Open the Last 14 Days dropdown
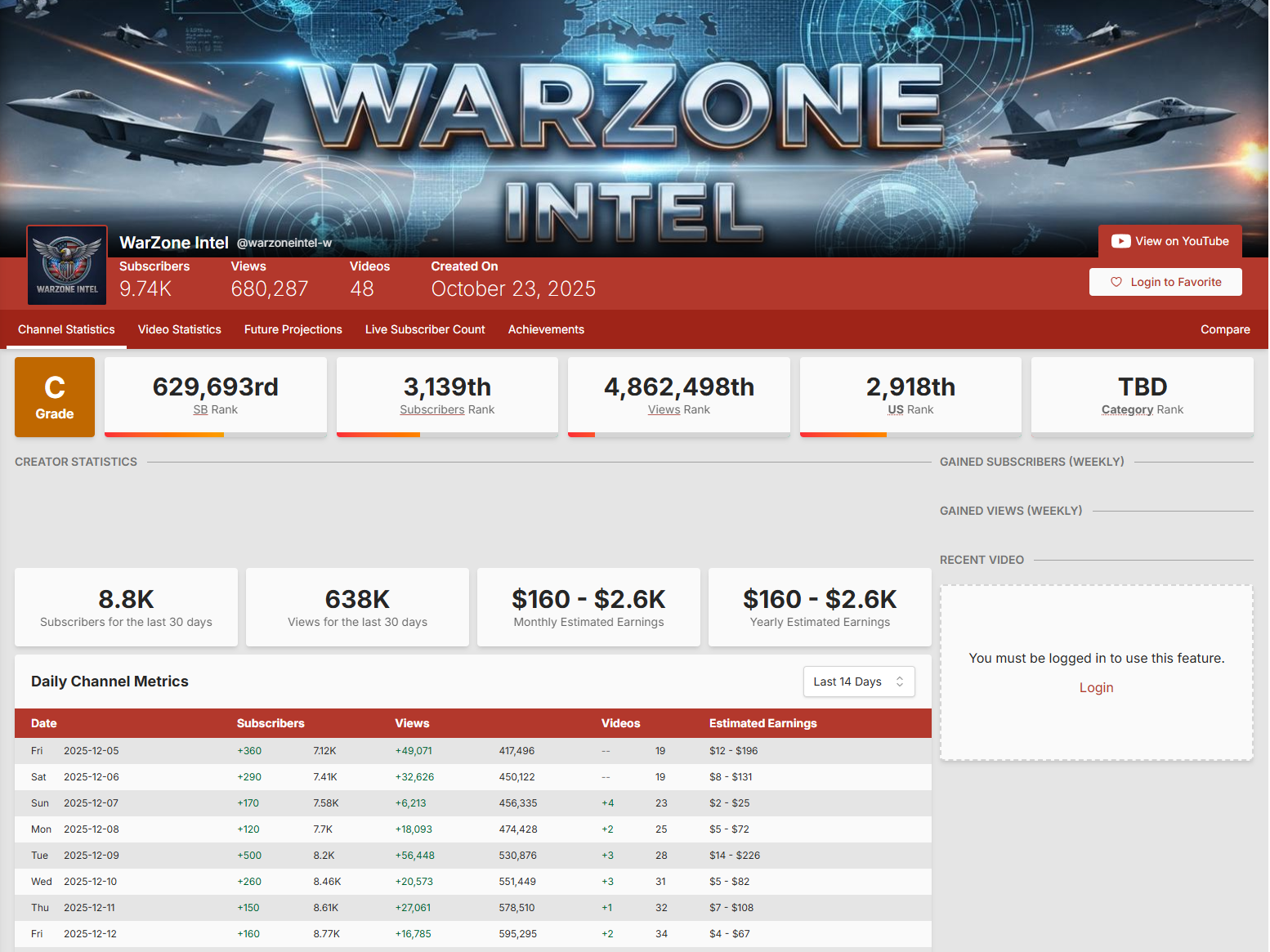The image size is (1270, 952). 858,682
